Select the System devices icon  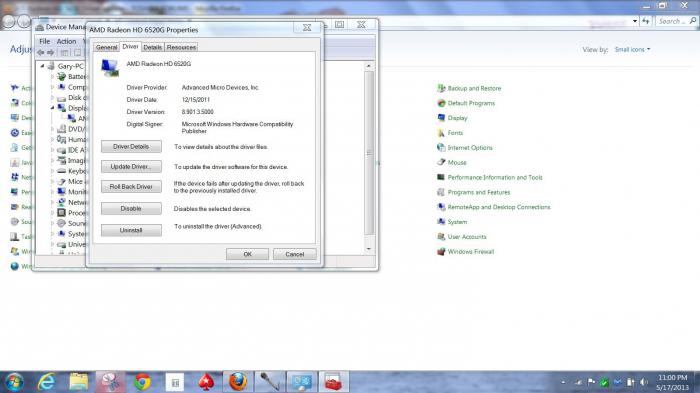coord(62,234)
